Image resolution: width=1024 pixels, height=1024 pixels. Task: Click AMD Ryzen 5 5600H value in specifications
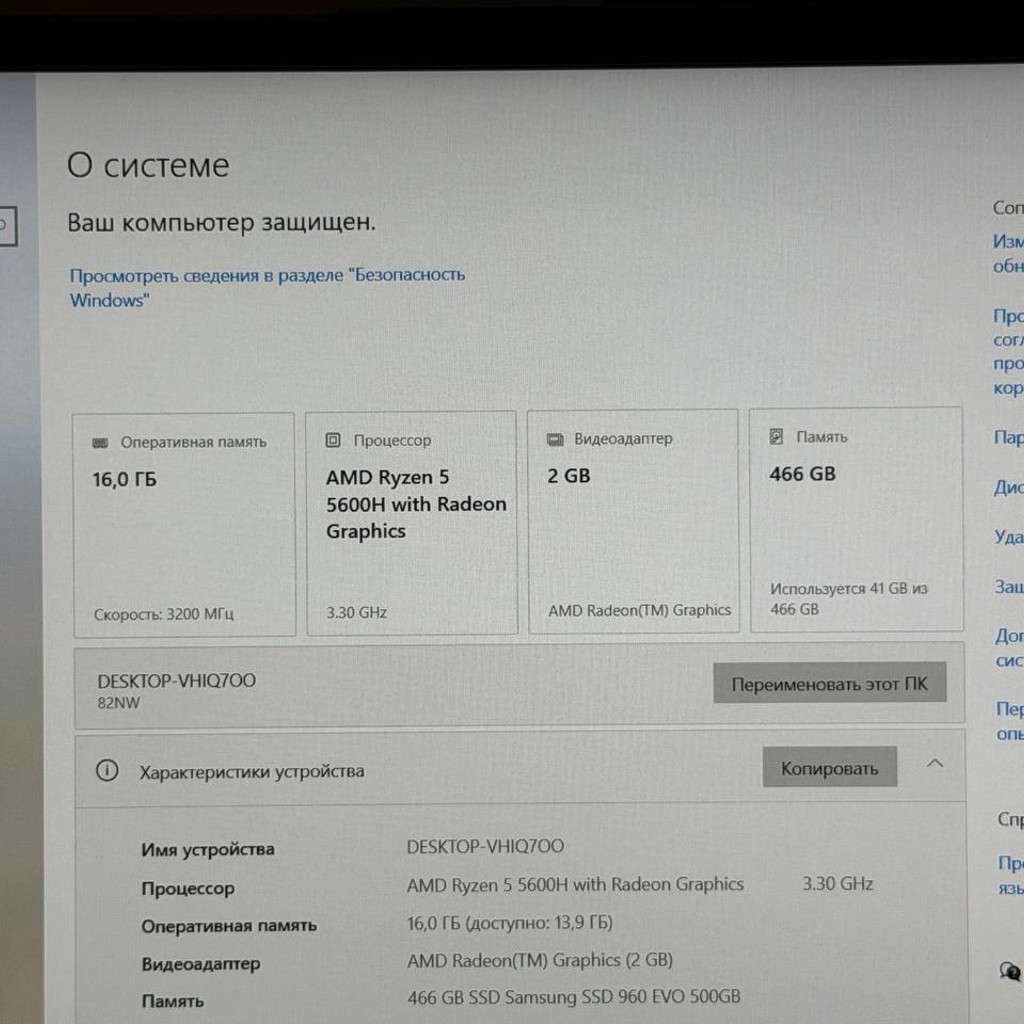click(x=575, y=885)
